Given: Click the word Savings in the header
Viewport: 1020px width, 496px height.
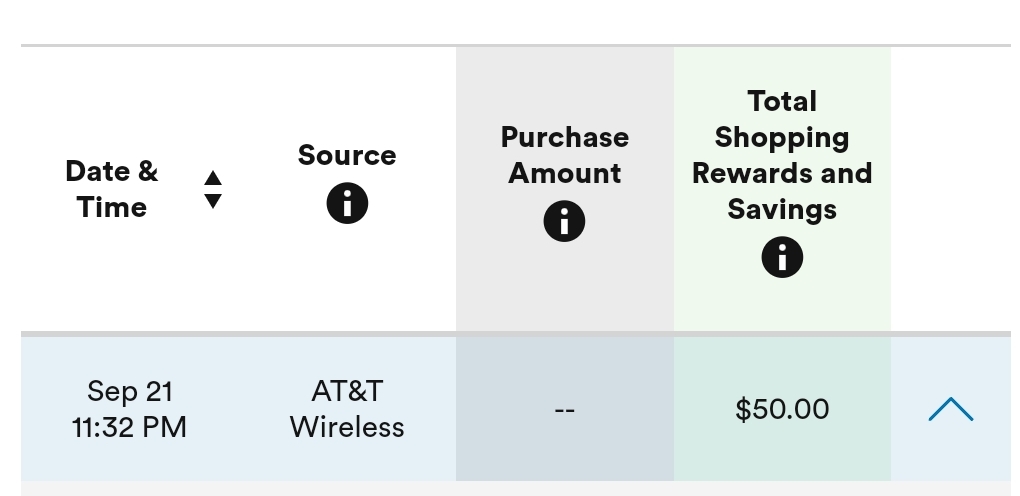Looking at the screenshot, I should 782,210.
